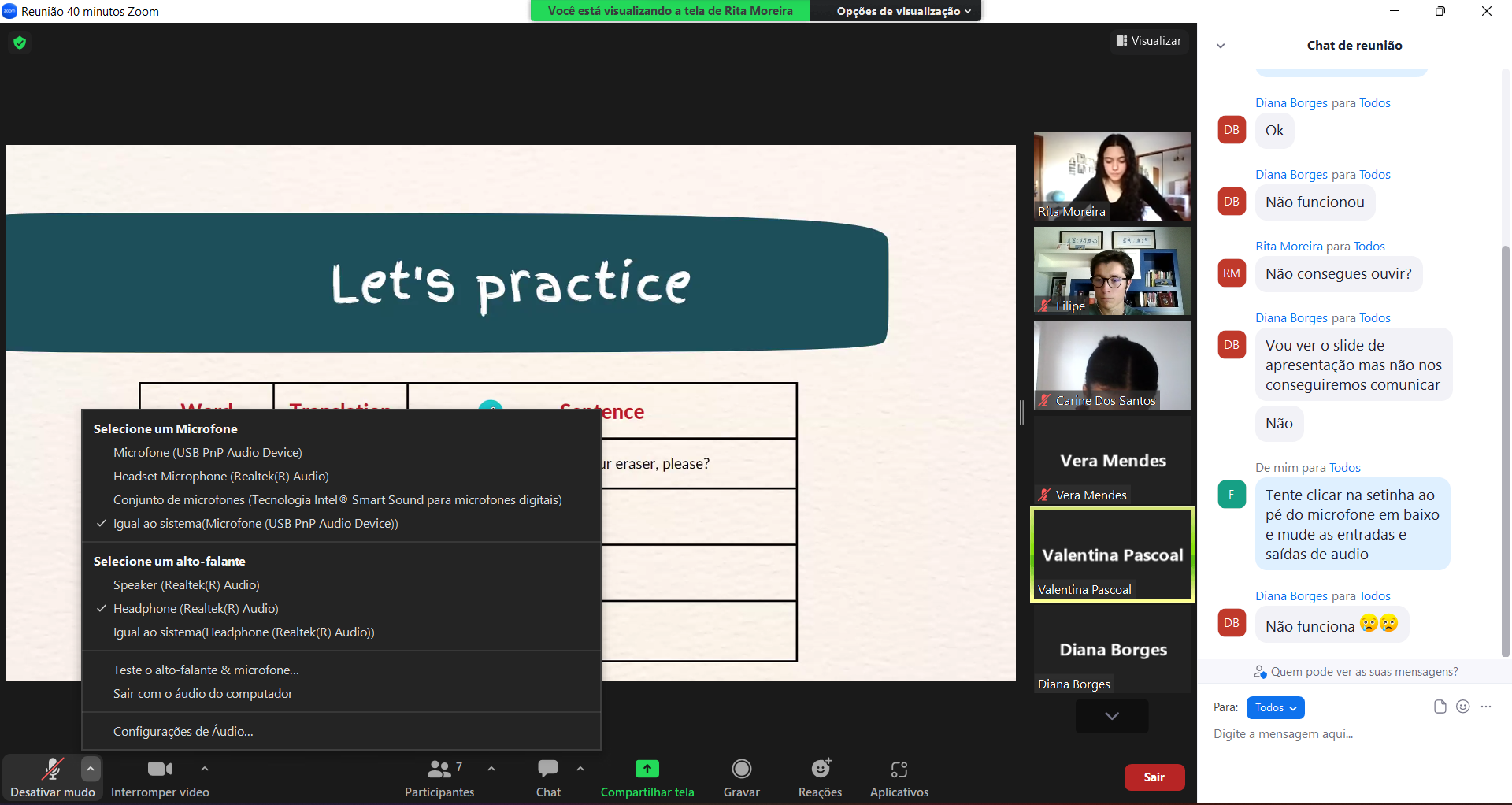Click the RM avatar in chat

coord(1232,273)
